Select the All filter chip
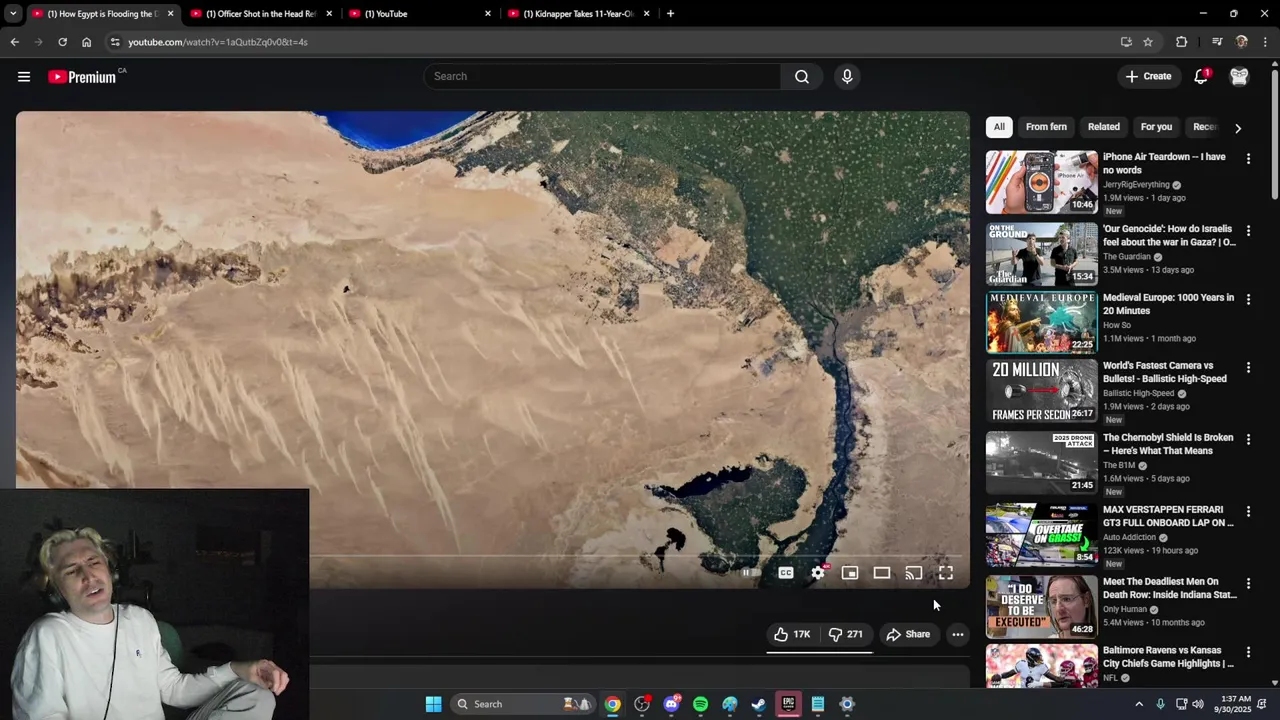 click(x=999, y=127)
